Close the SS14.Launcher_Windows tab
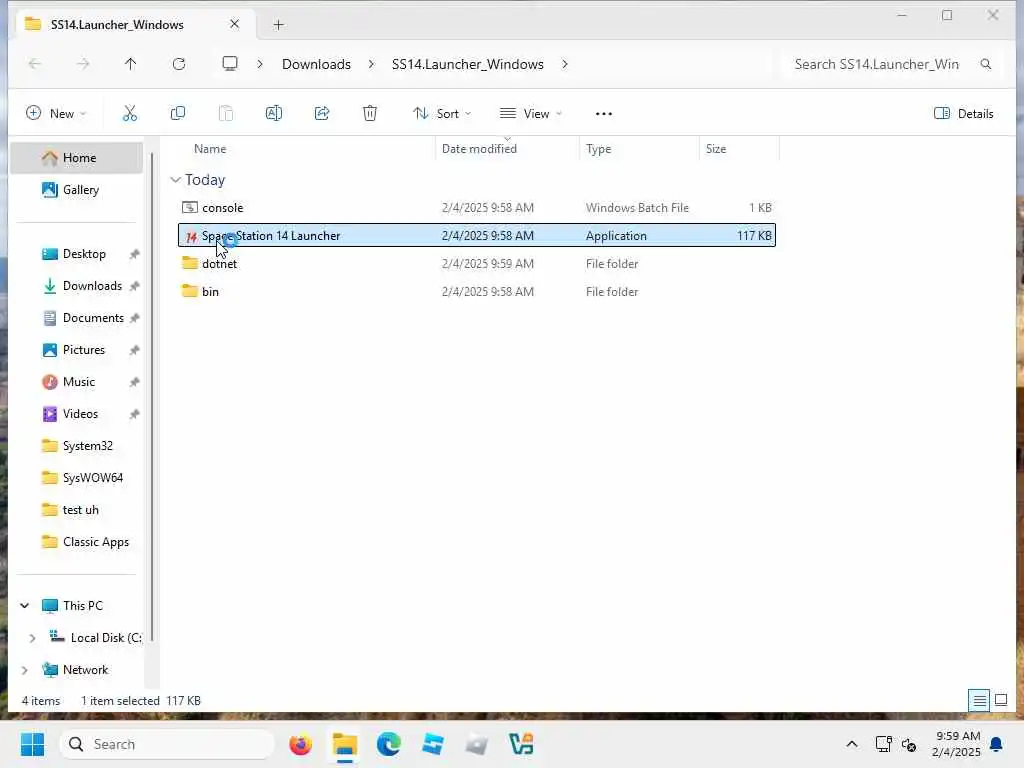1024x768 pixels. [234, 24]
